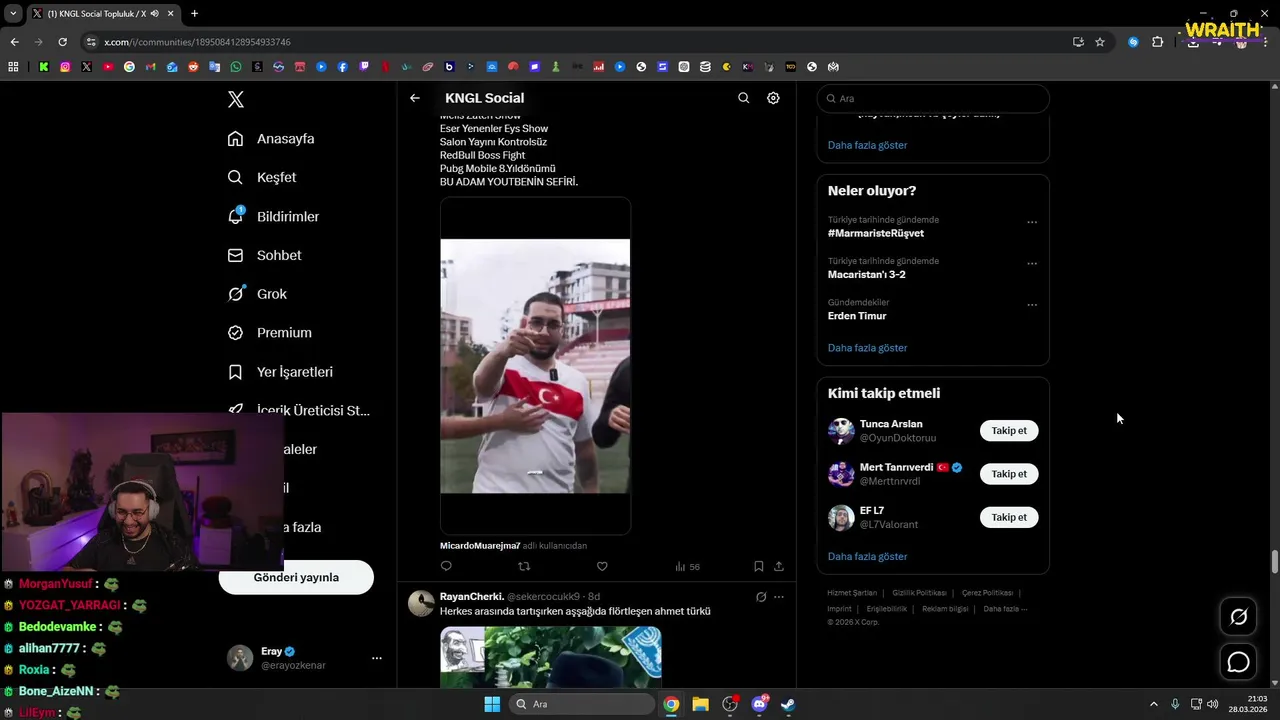
Task: Bookmark the post with the video
Action: [x=759, y=566]
